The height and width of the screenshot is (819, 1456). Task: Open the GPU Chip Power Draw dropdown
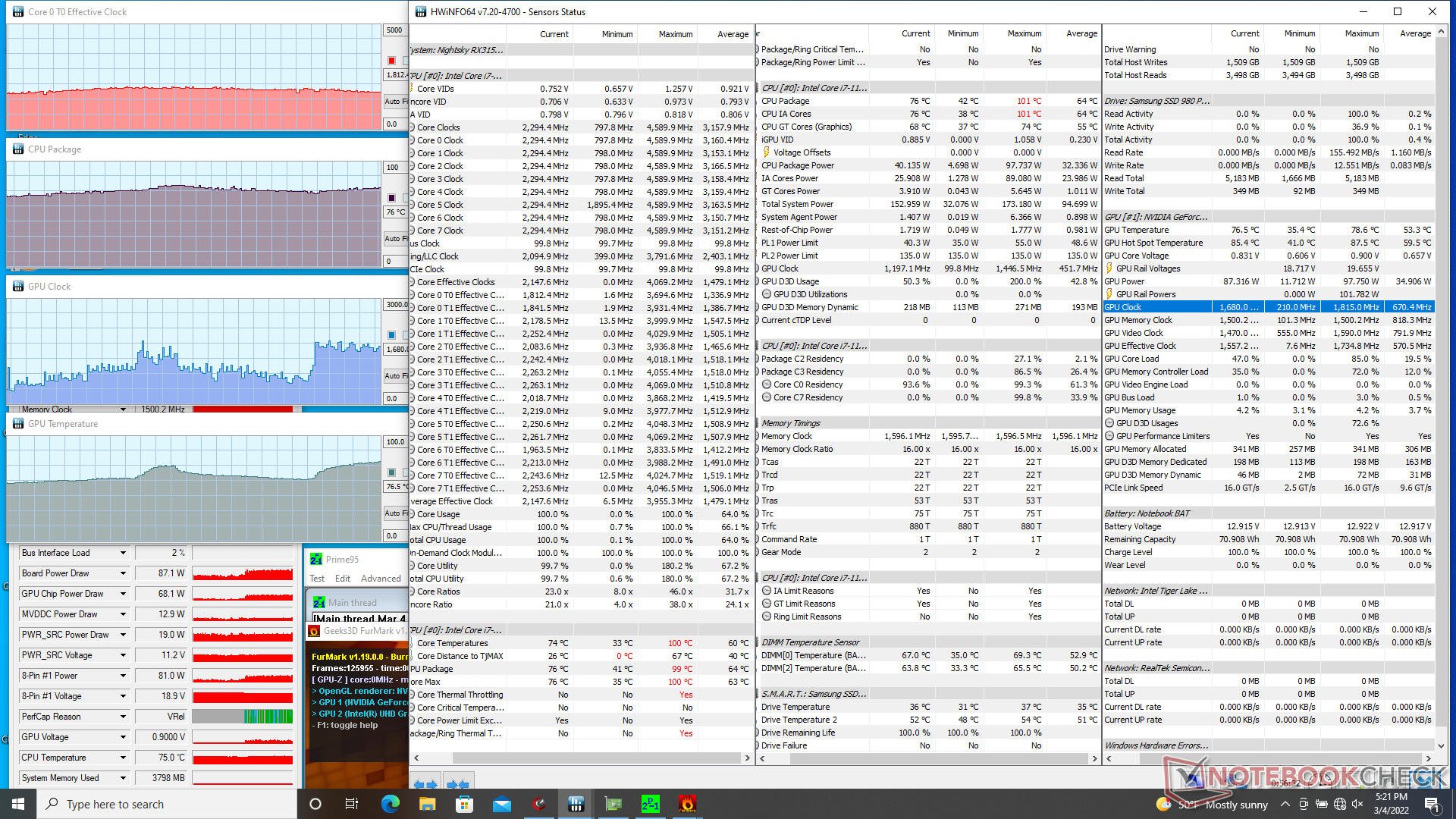[x=123, y=594]
